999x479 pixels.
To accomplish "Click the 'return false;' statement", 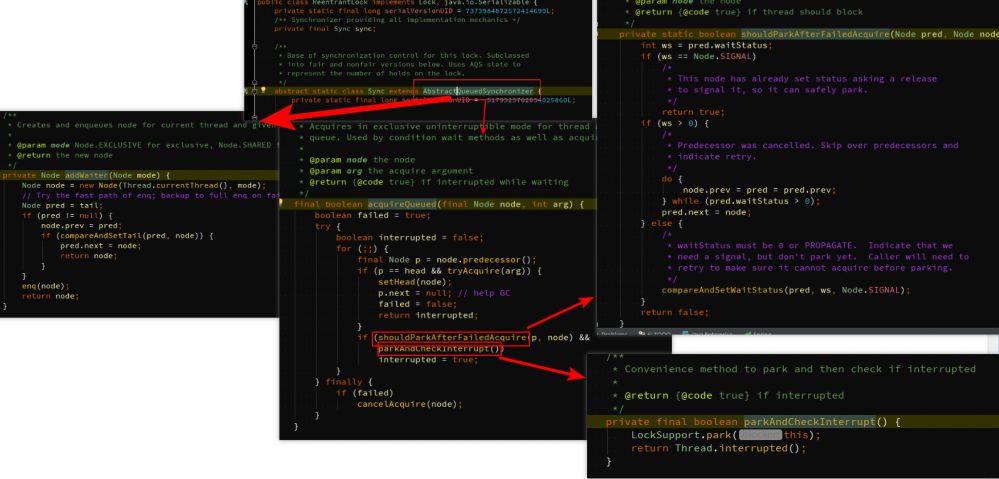I will click(675, 312).
